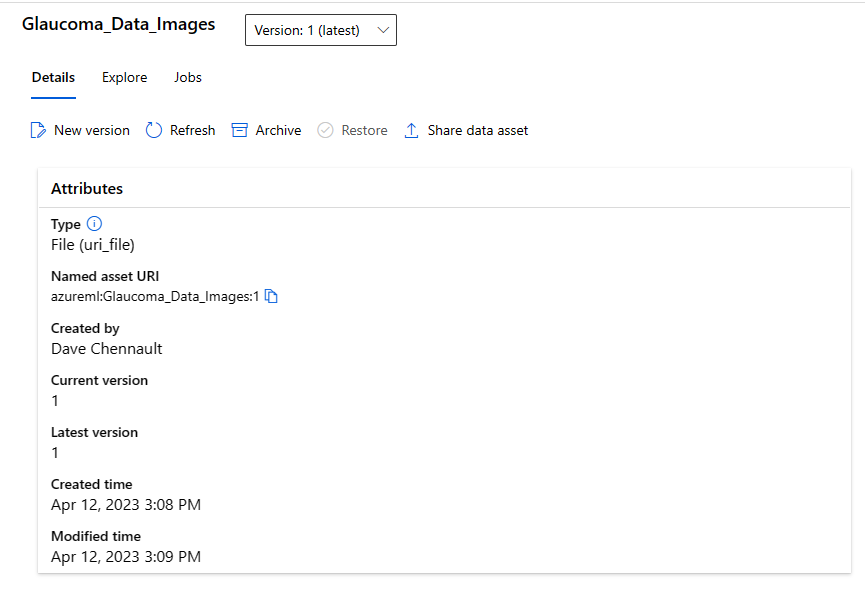The height and width of the screenshot is (609, 865).
Task: Open the Version: 1 (latest) dropdown
Action: click(320, 30)
